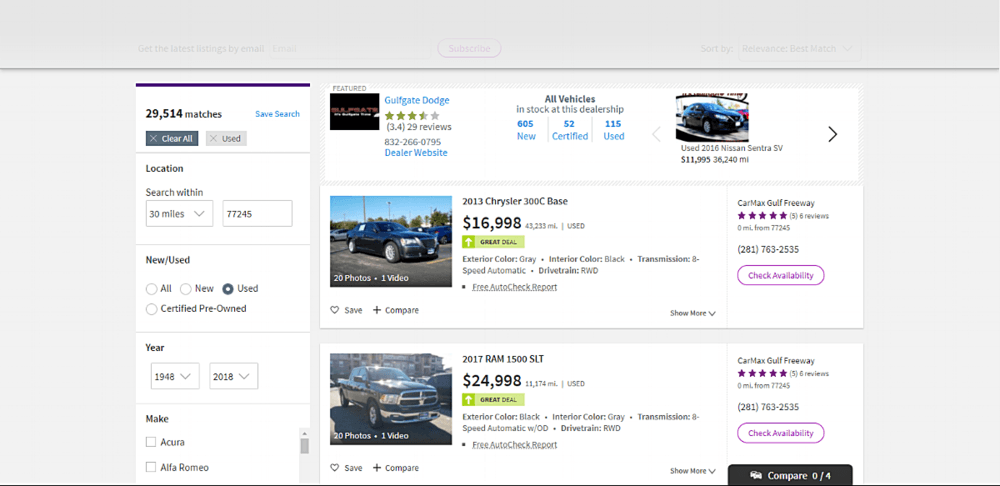Select the New radio button
The image size is (1000, 486).
pyautogui.click(x=186, y=289)
